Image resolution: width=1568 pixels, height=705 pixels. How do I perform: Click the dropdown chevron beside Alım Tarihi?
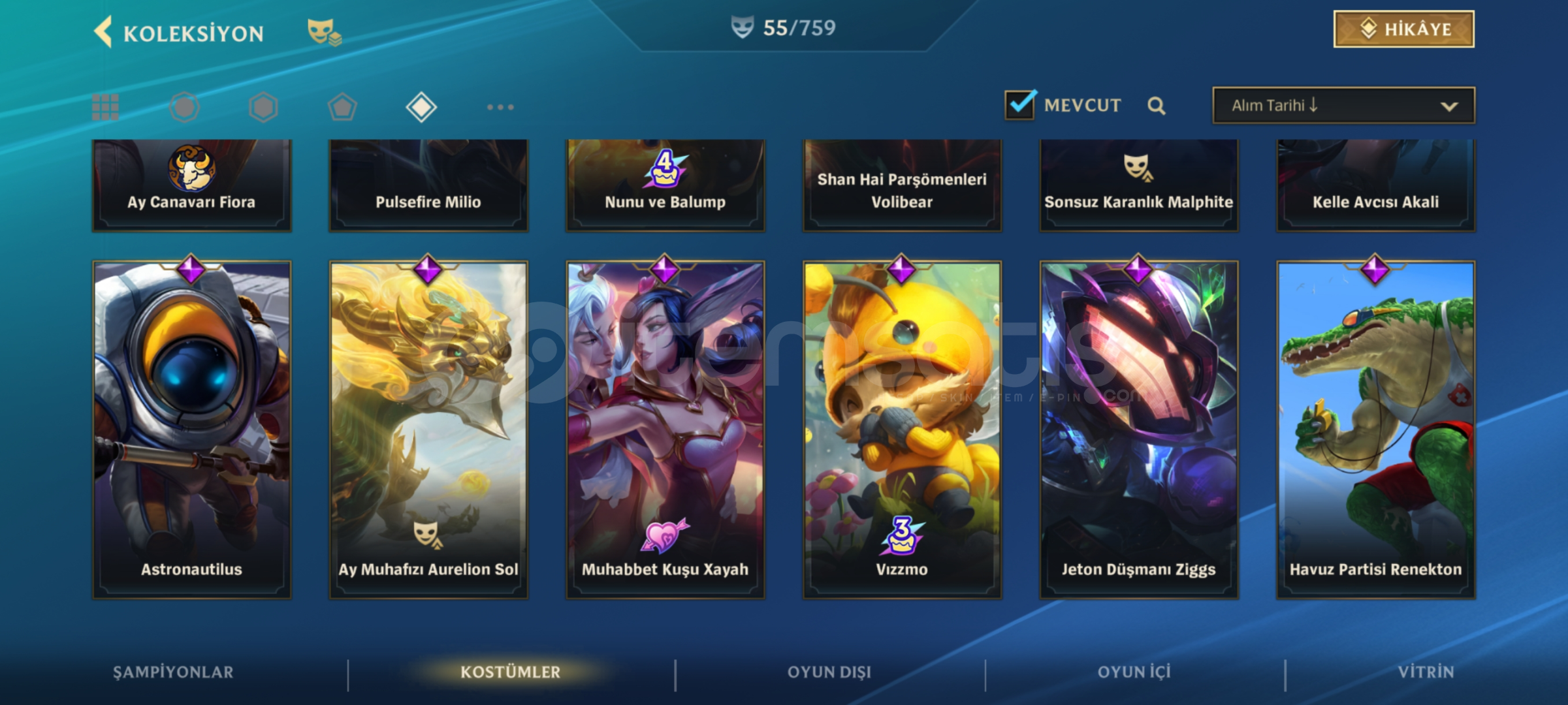[1449, 106]
